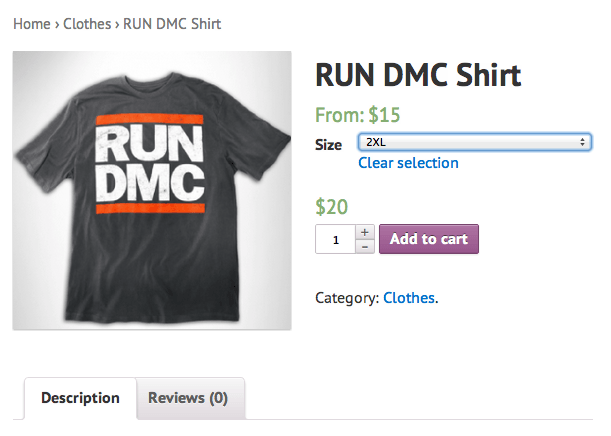The width and height of the screenshot is (611, 436).
Task: Click the arrows on the Size selector
Action: coord(583,143)
